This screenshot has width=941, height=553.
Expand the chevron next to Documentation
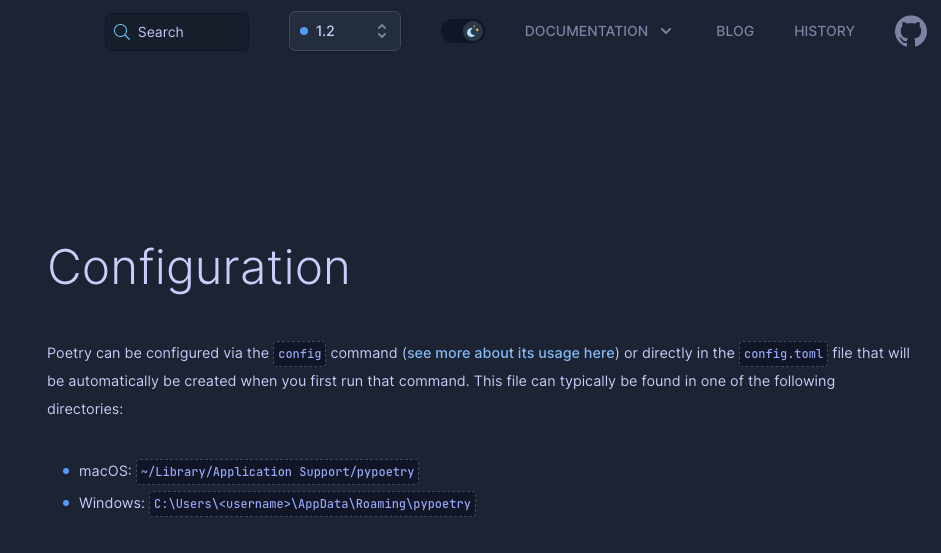click(666, 31)
